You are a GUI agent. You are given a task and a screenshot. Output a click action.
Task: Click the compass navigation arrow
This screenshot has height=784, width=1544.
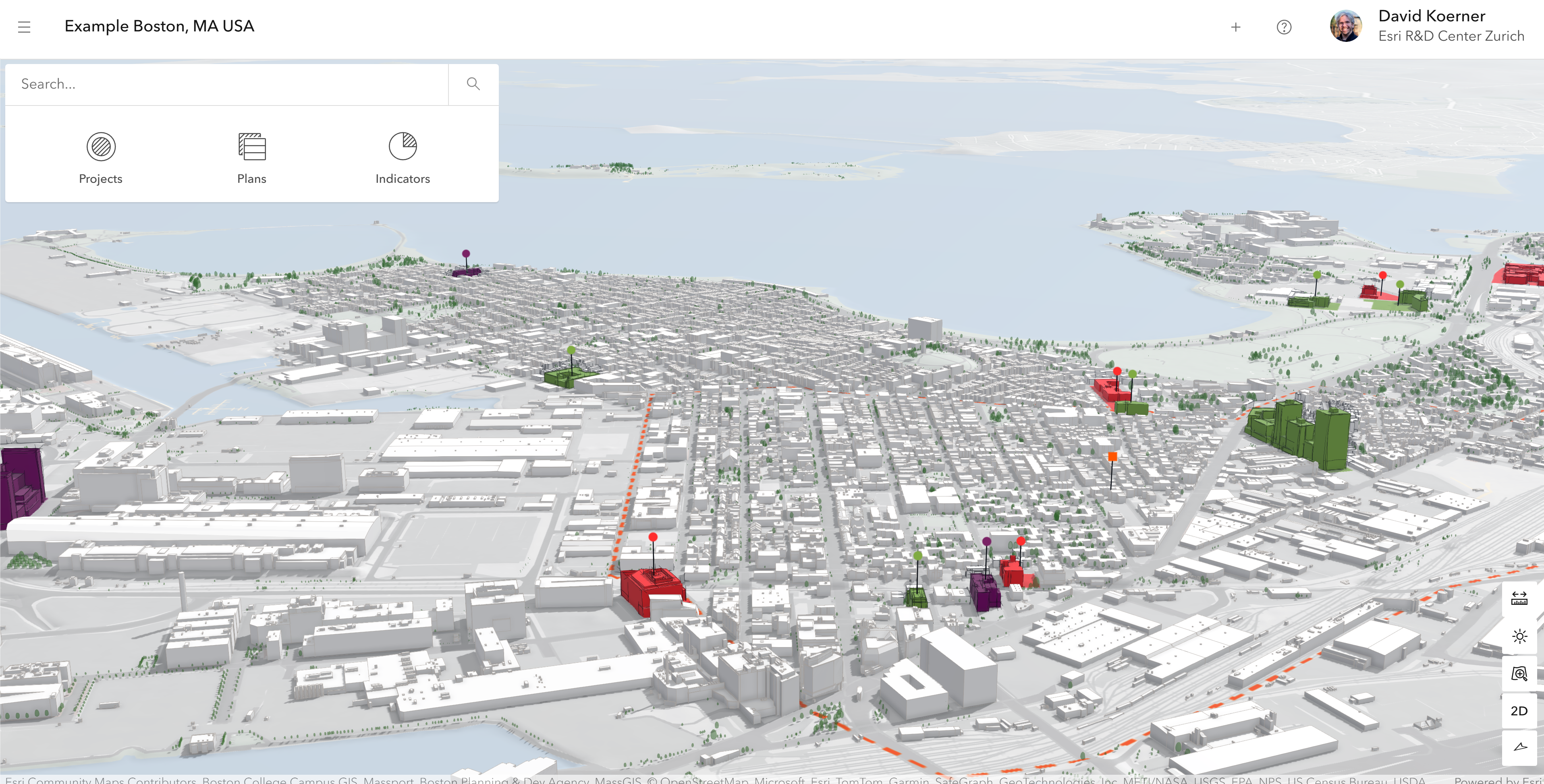point(1519,747)
